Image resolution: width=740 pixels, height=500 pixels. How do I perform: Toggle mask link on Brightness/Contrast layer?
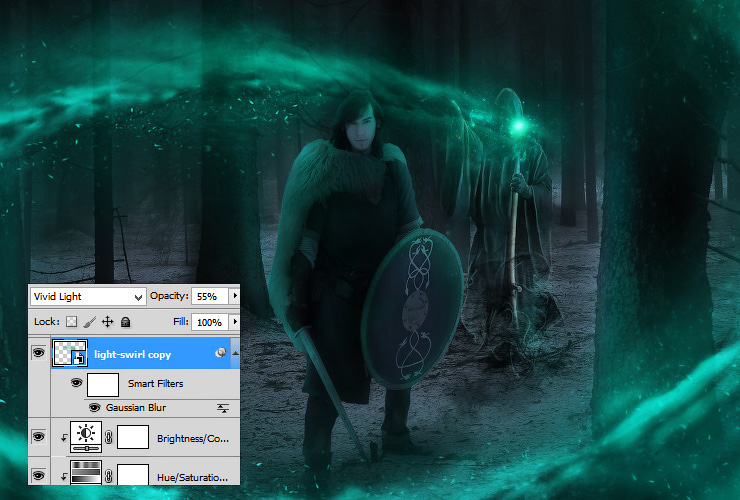[x=109, y=437]
